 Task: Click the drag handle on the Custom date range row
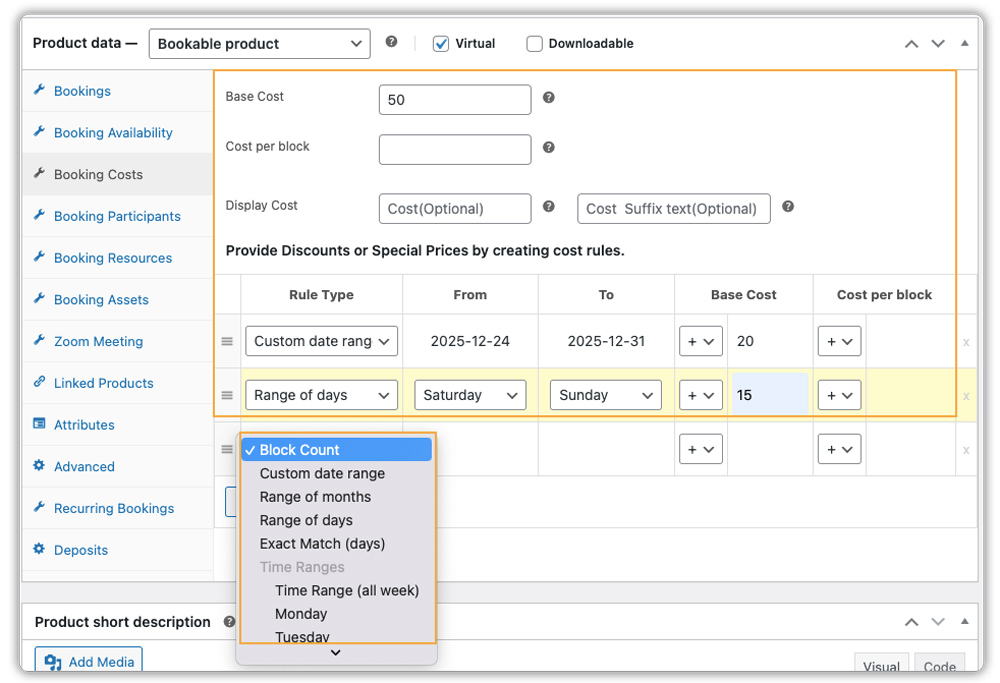coord(229,340)
